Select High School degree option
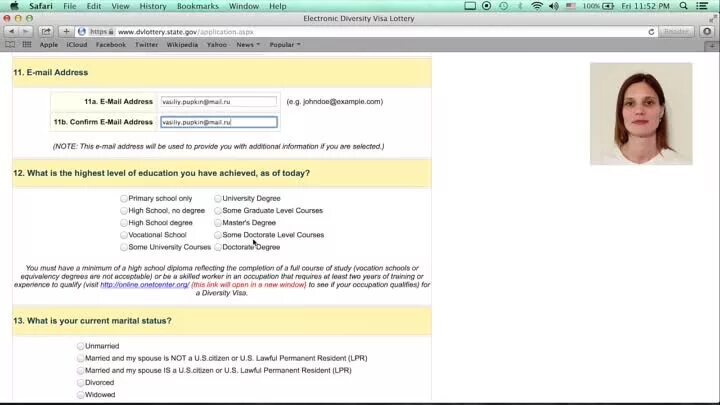Screen dimensions: 720x405 click(x=124, y=223)
